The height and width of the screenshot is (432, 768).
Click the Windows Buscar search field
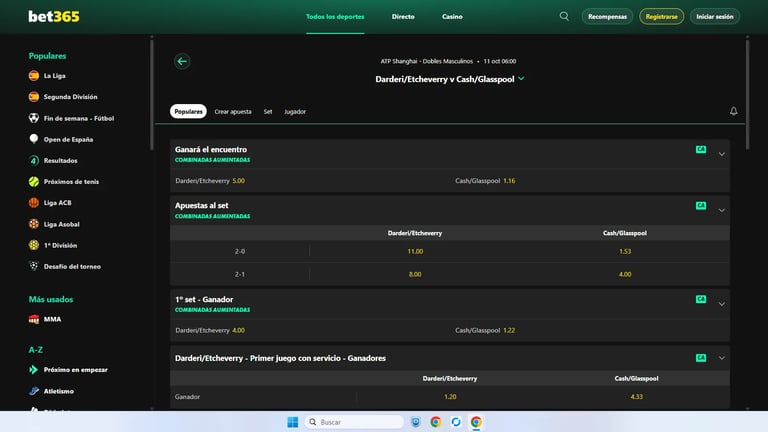click(x=354, y=422)
